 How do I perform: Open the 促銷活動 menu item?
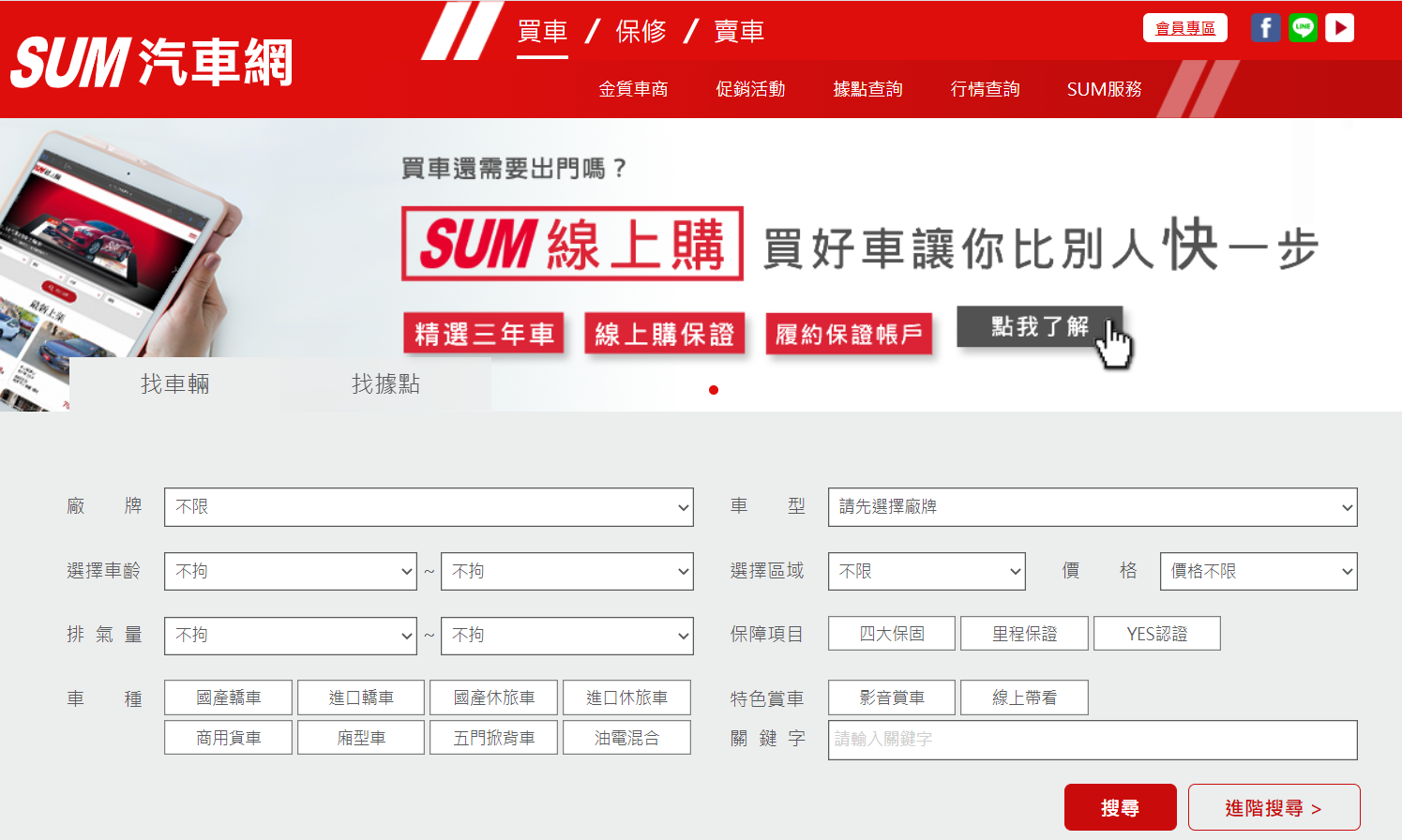point(750,89)
